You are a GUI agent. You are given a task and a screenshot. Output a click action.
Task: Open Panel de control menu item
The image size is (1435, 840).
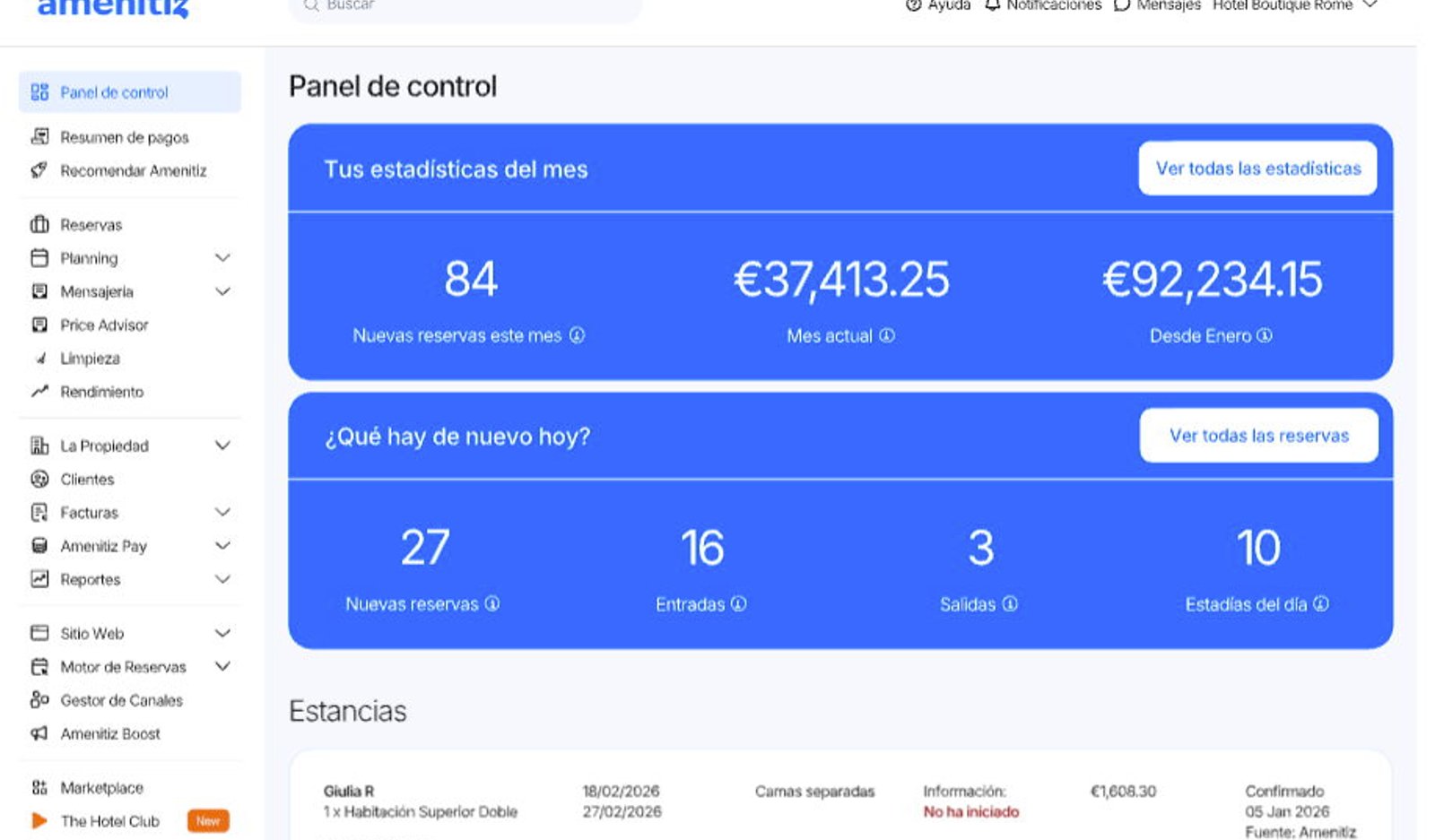click(130, 92)
